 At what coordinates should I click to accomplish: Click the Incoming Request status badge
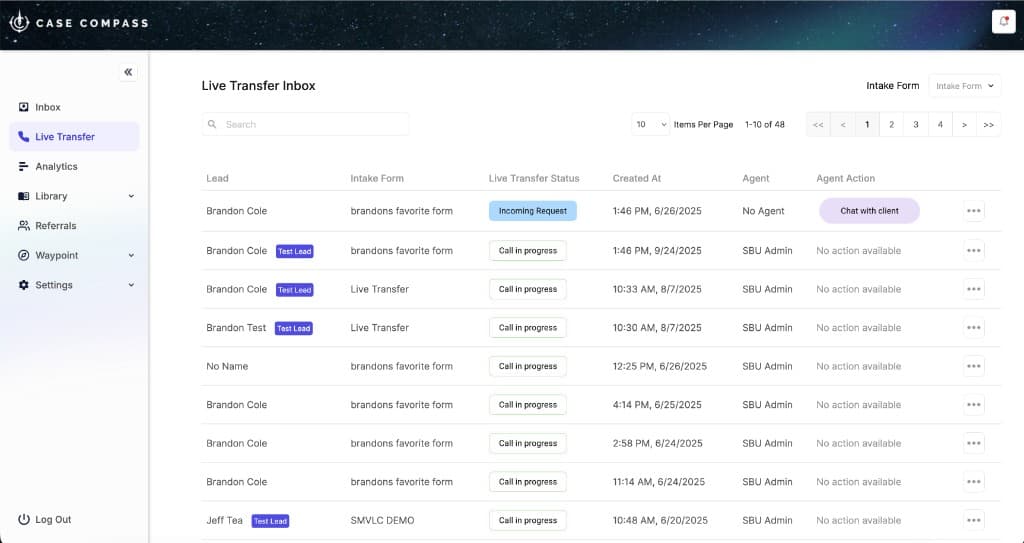[x=532, y=211]
